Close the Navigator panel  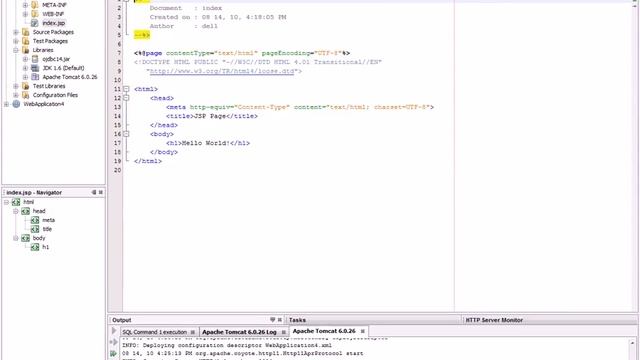[101, 192]
